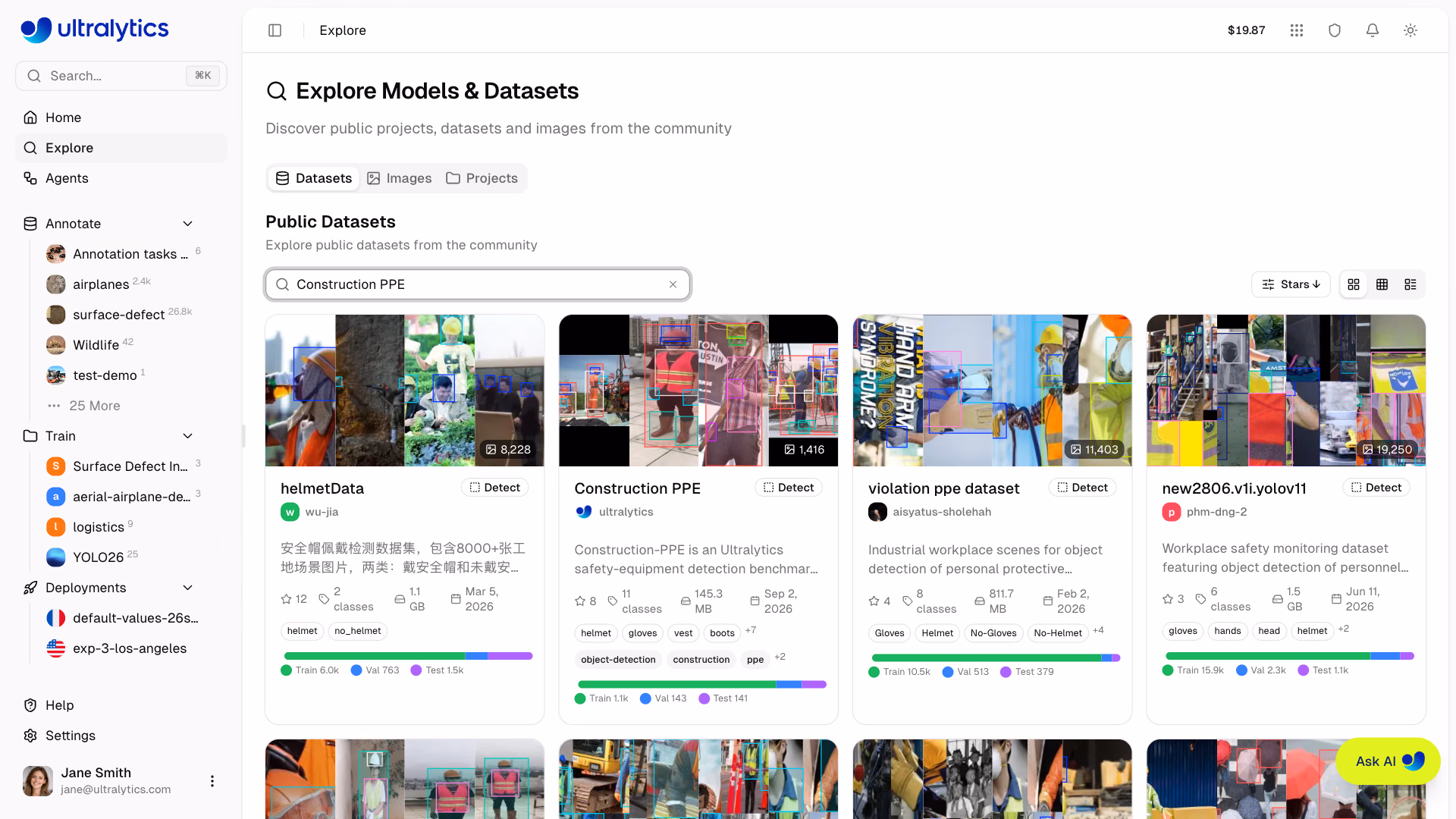Focus the sidebar Search field
1456x819 pixels.
(x=121, y=76)
